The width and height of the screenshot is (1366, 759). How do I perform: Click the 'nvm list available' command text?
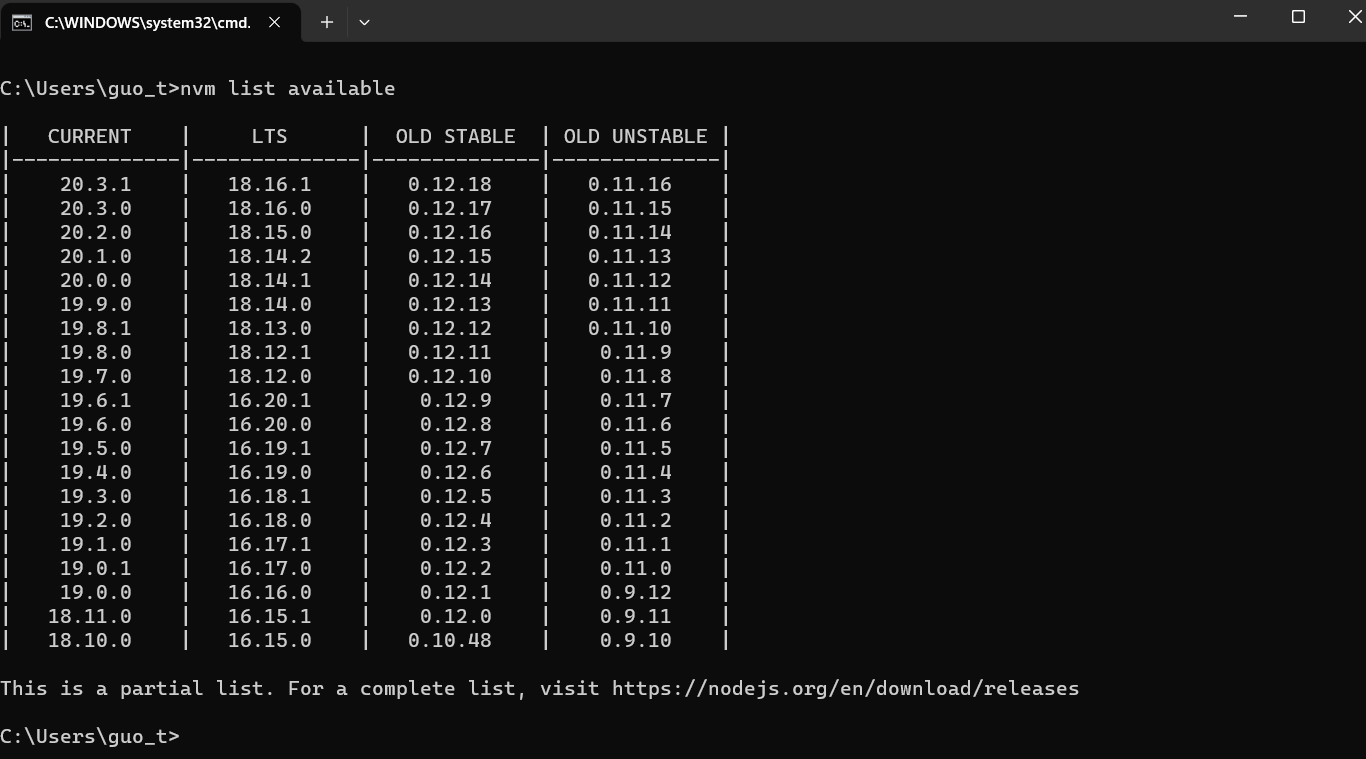(287, 89)
